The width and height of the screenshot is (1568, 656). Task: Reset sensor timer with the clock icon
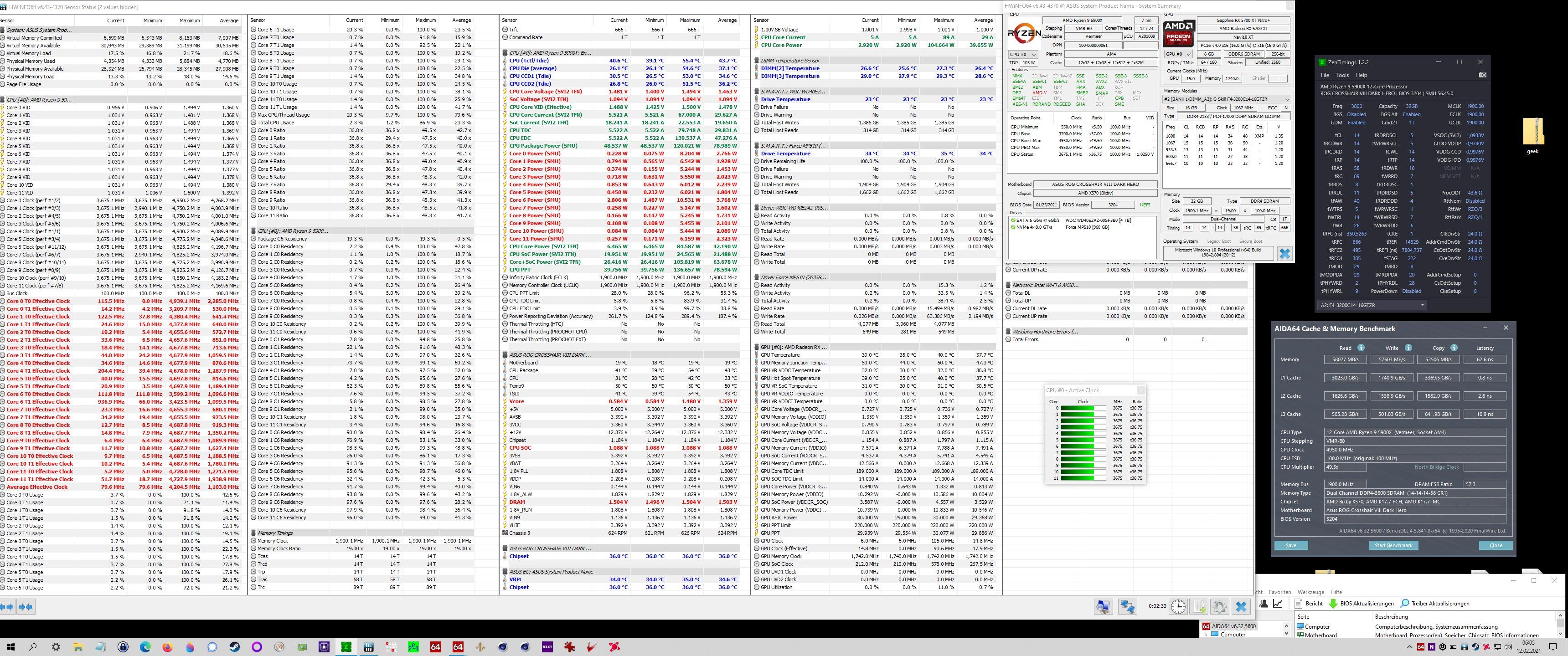click(1178, 606)
